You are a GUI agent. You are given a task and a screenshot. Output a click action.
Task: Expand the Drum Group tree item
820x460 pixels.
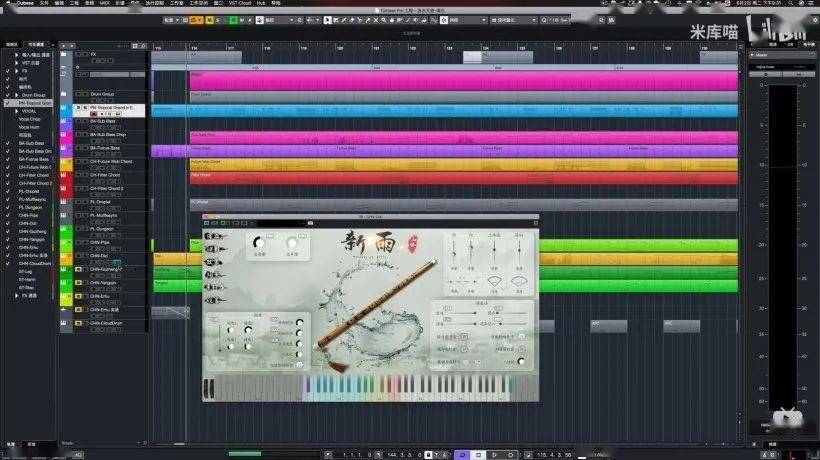pyautogui.click(x=16, y=95)
